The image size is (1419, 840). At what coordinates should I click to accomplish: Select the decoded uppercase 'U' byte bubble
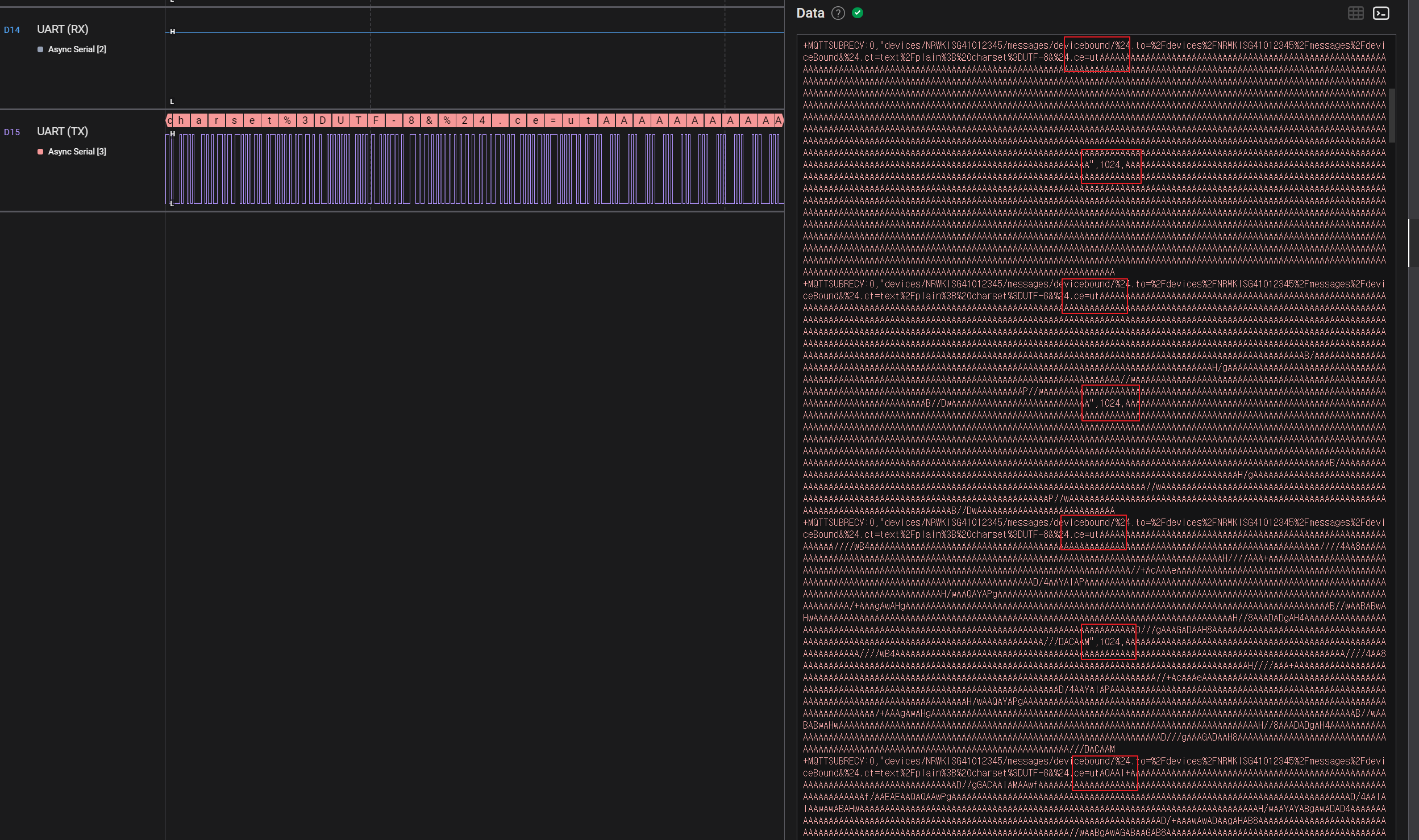340,120
